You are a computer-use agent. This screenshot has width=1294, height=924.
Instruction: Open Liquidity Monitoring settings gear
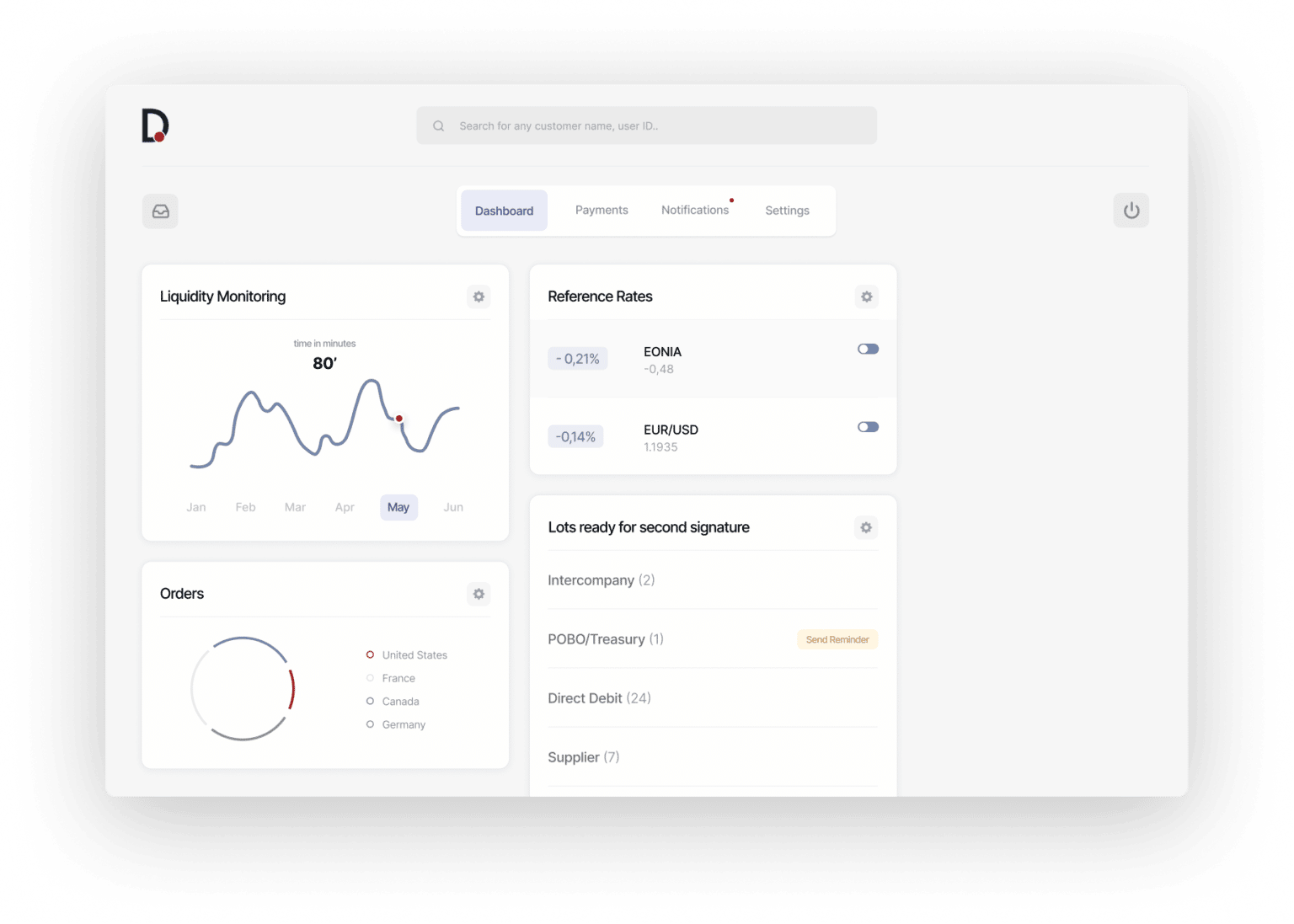478,296
